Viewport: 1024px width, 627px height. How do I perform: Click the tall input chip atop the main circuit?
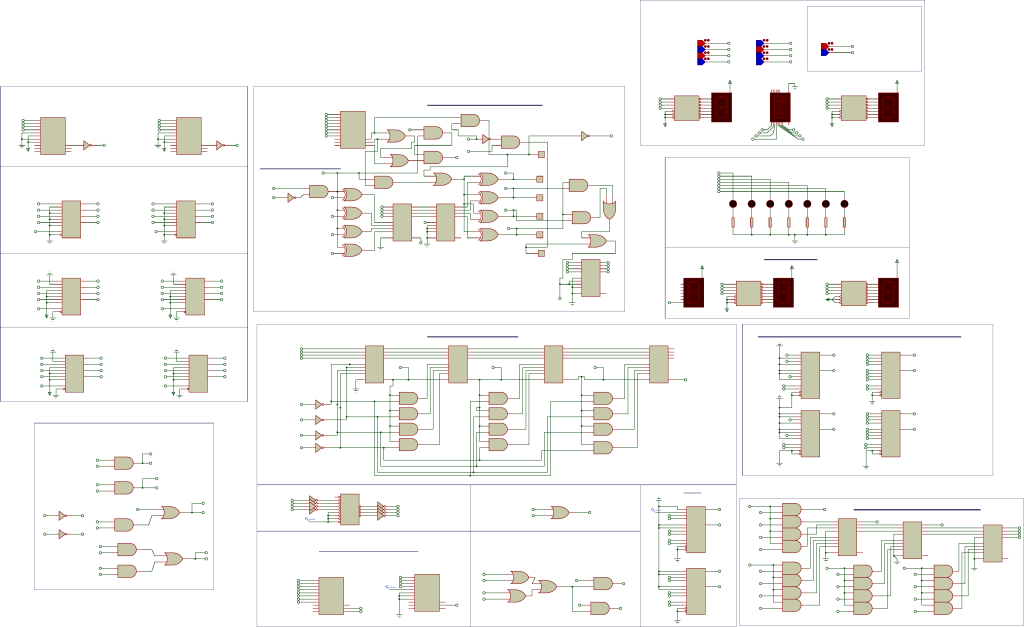[352, 130]
